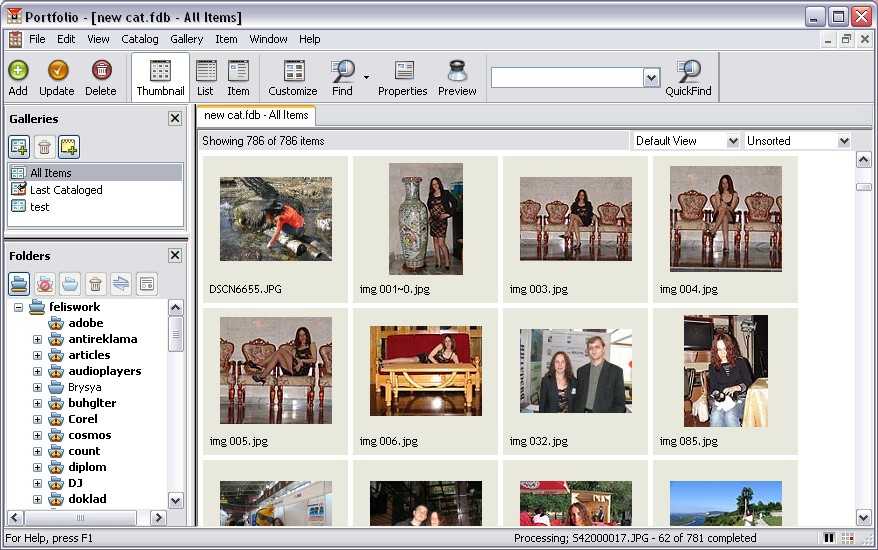
Task: Open the Catalog menu
Action: tap(140, 39)
